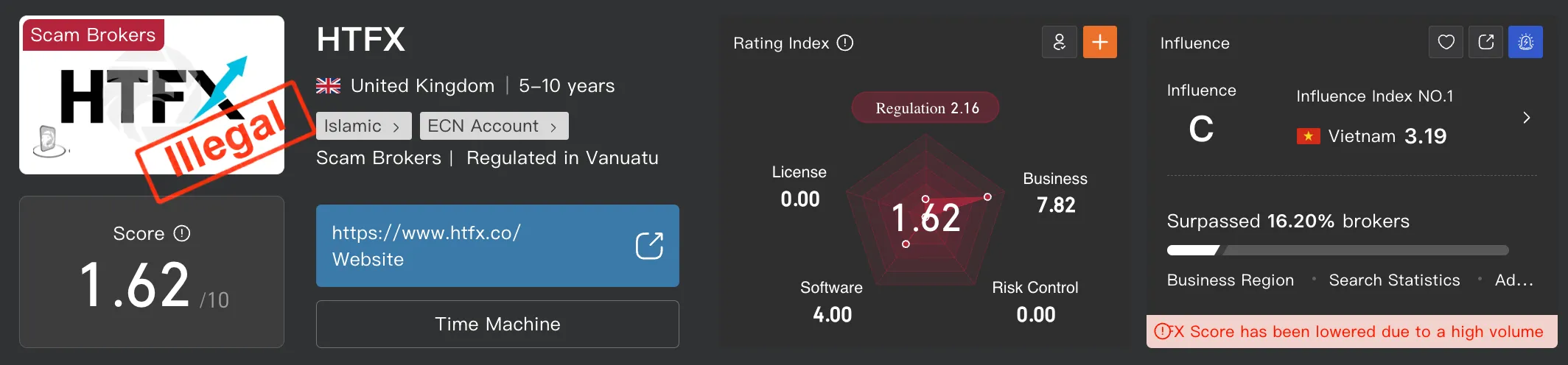Image resolution: width=1568 pixels, height=365 pixels.
Task: Click the Influence Index NO.1 label
Action: tap(1375, 96)
